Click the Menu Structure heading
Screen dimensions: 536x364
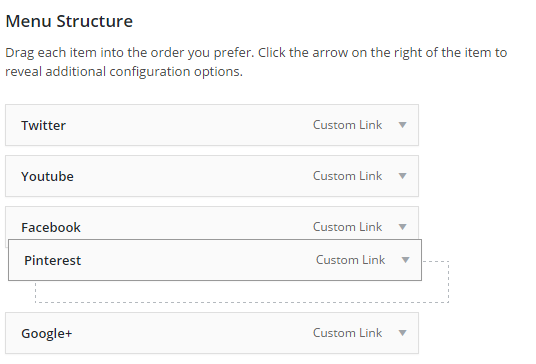[x=69, y=21]
